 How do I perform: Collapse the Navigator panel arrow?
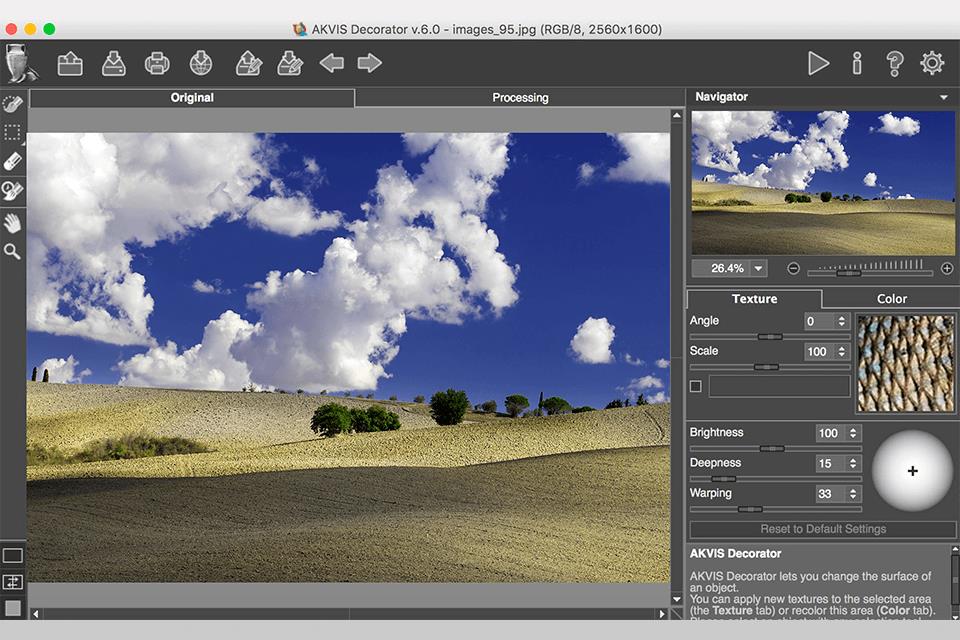coord(943,98)
